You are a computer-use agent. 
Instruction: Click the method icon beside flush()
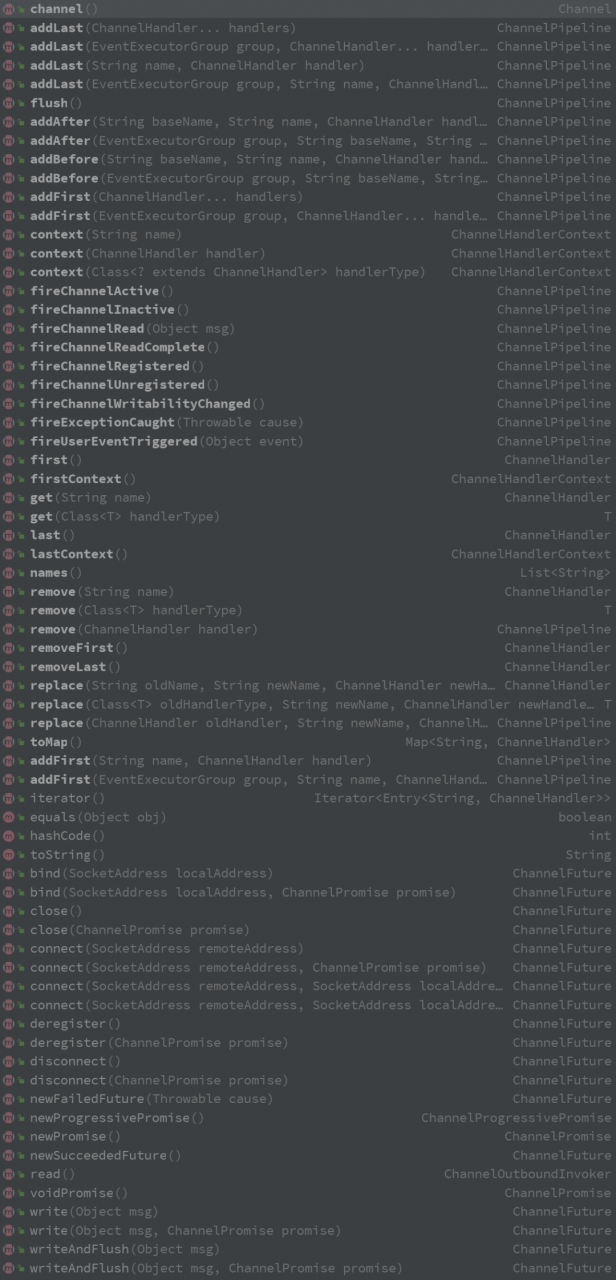coord(9,103)
